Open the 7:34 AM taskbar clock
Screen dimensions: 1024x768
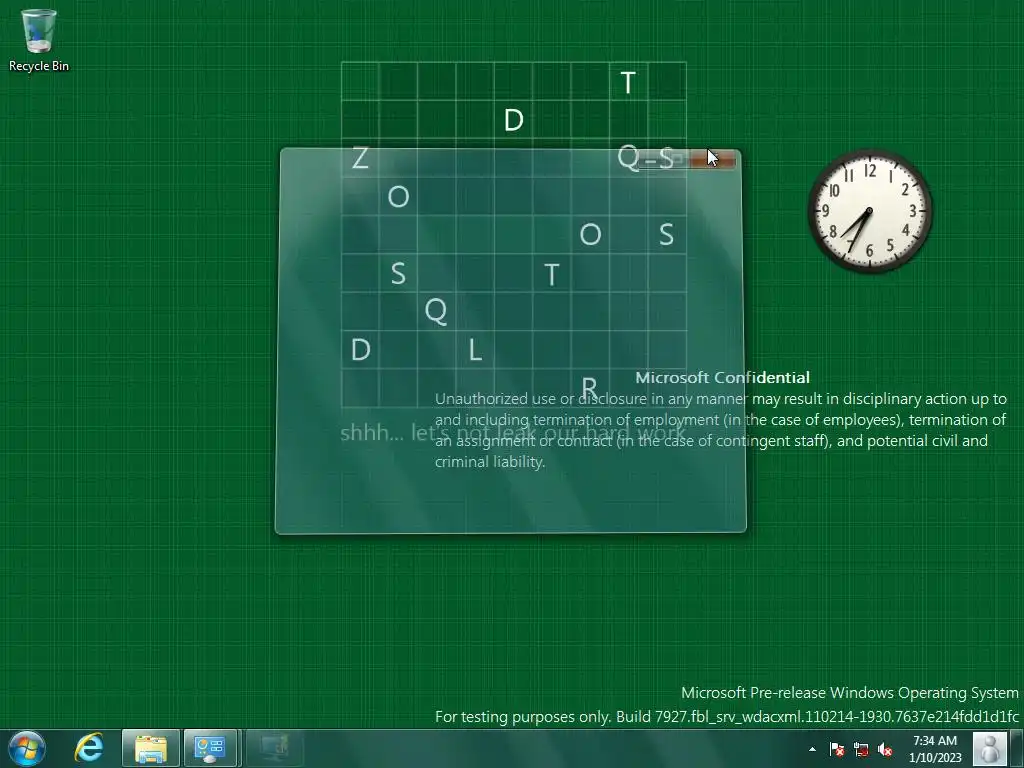tap(935, 749)
